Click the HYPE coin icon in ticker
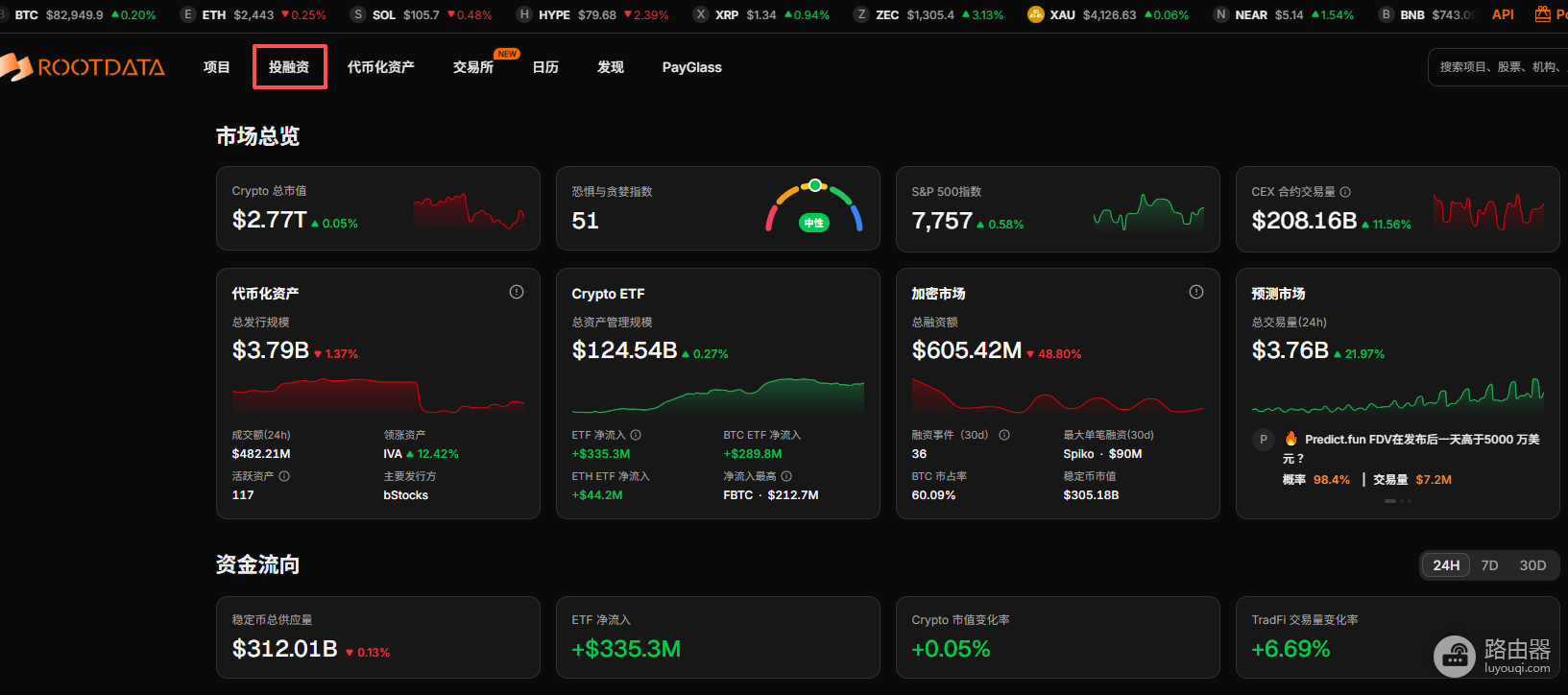 coord(524,14)
